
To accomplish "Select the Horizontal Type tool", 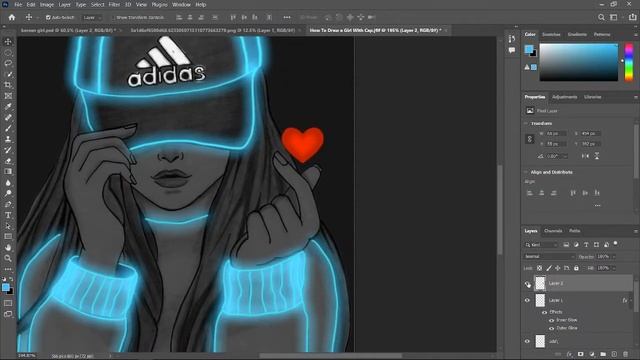I will point(8,215).
